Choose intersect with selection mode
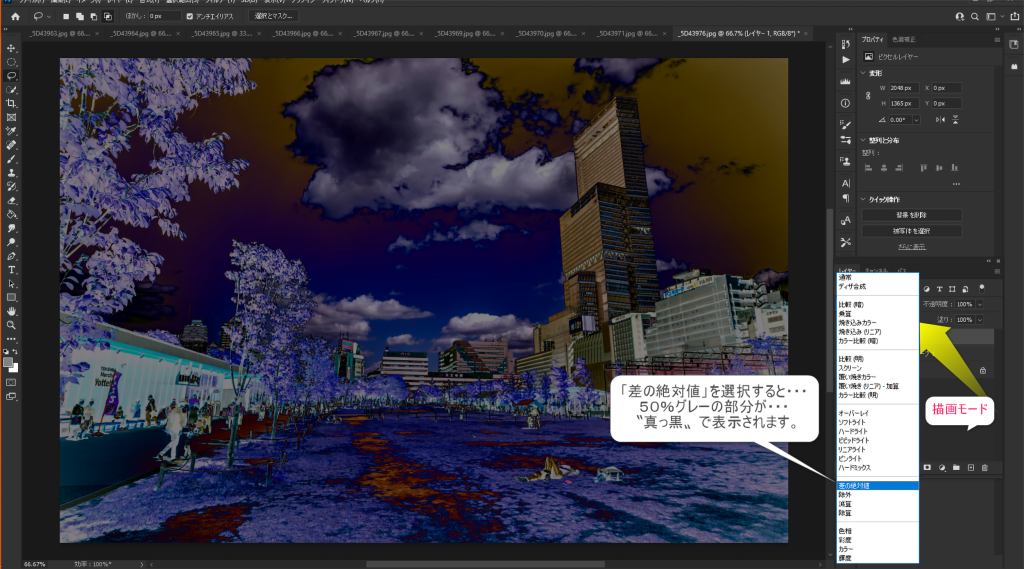This screenshot has height=569, width=1024. tap(108, 16)
